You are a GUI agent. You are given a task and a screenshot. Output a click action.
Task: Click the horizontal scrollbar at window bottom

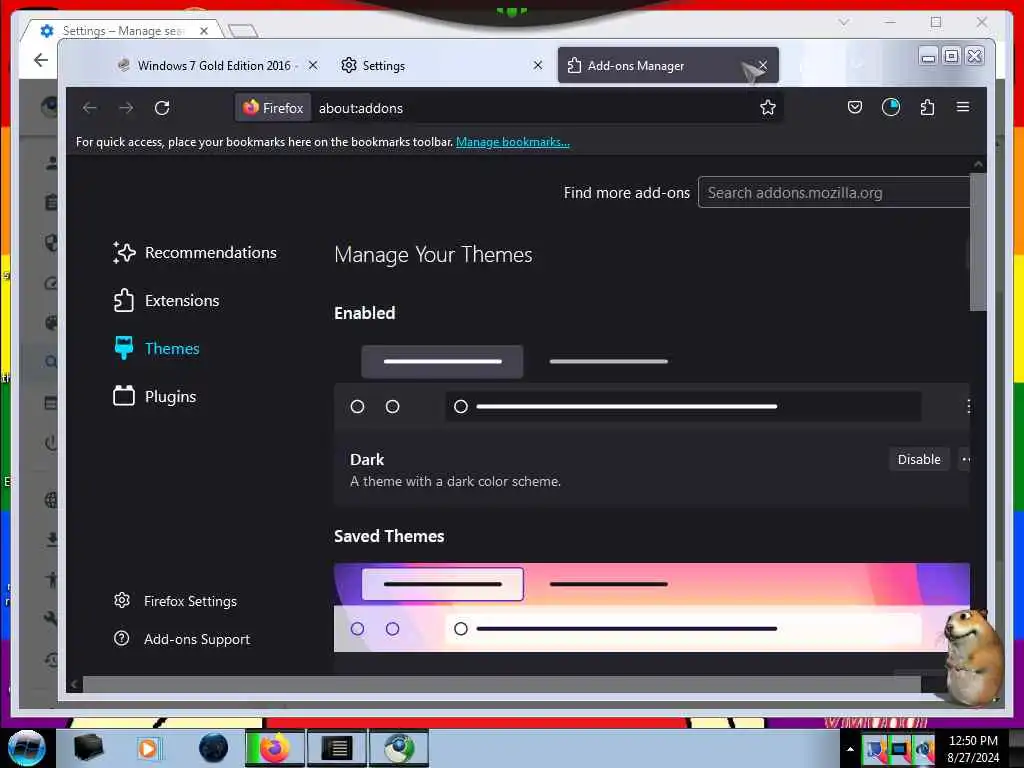pyautogui.click(x=501, y=684)
